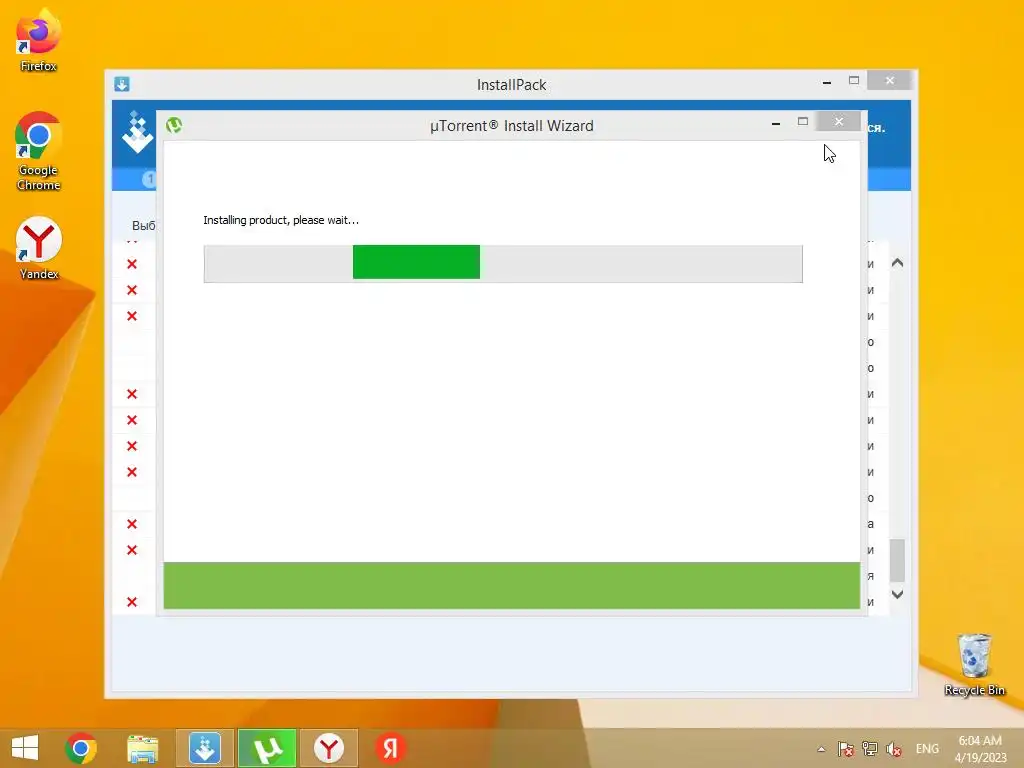Open Action Center flag tray icon
The width and height of the screenshot is (1024, 768).
pos(846,749)
